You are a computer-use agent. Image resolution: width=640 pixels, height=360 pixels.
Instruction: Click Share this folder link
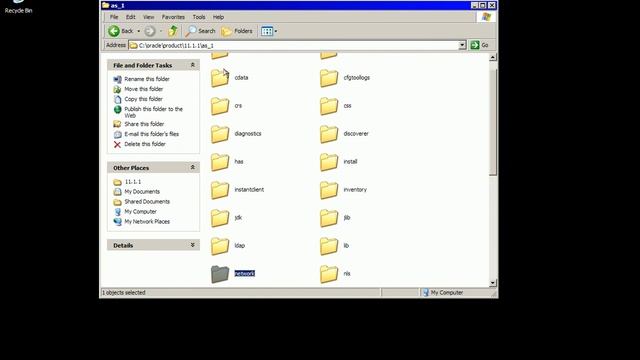pos(144,124)
